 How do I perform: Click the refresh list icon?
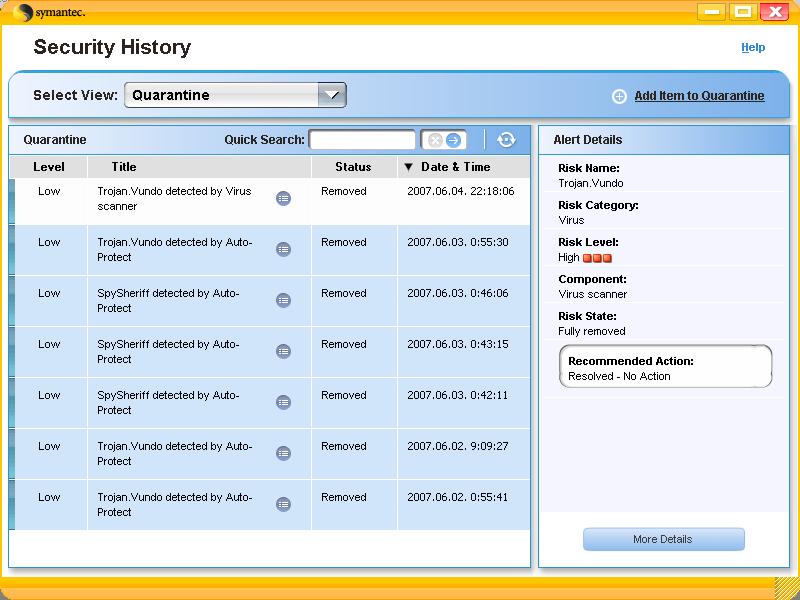pos(506,140)
